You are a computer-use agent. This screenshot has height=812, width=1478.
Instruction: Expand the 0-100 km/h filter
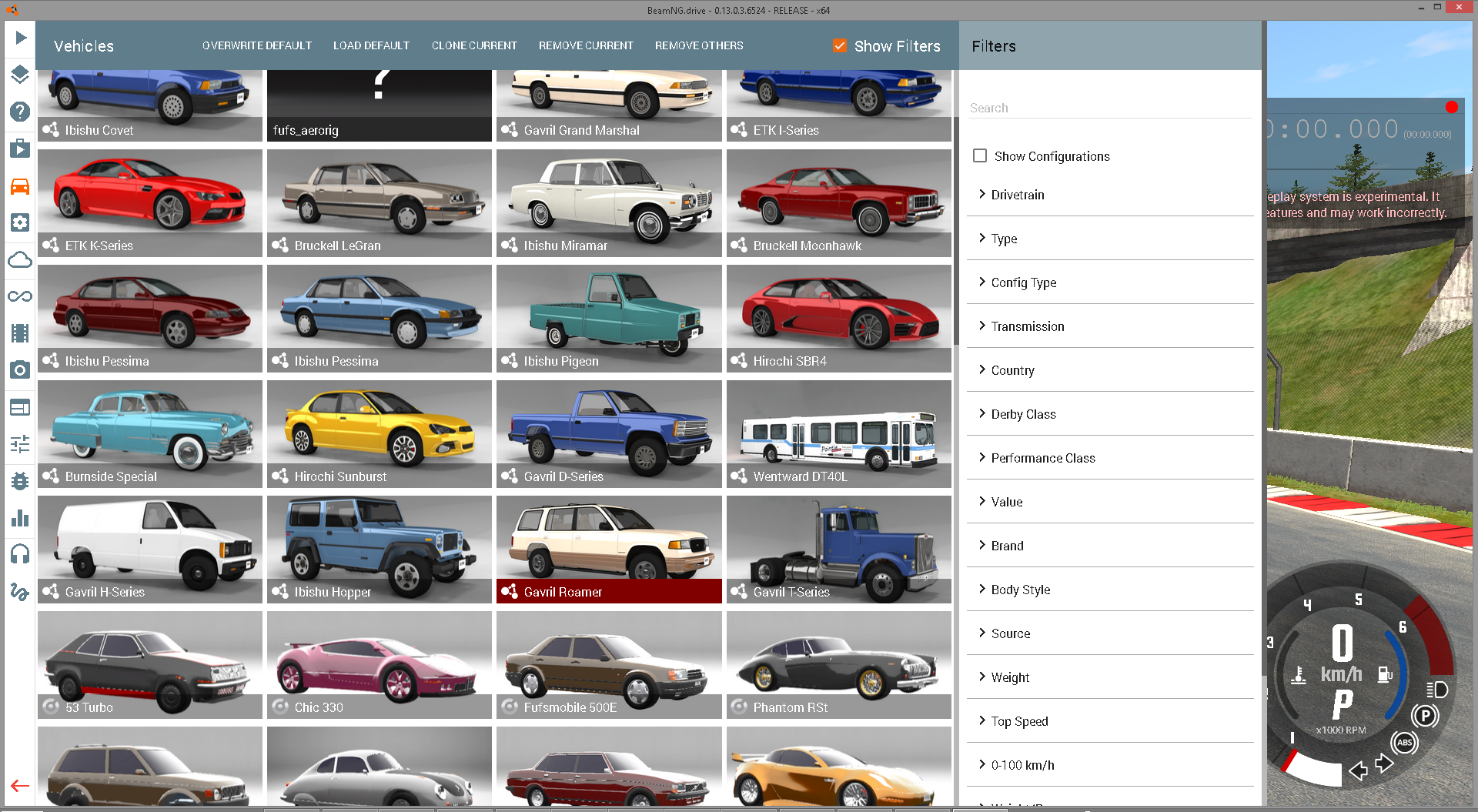tap(1110, 765)
